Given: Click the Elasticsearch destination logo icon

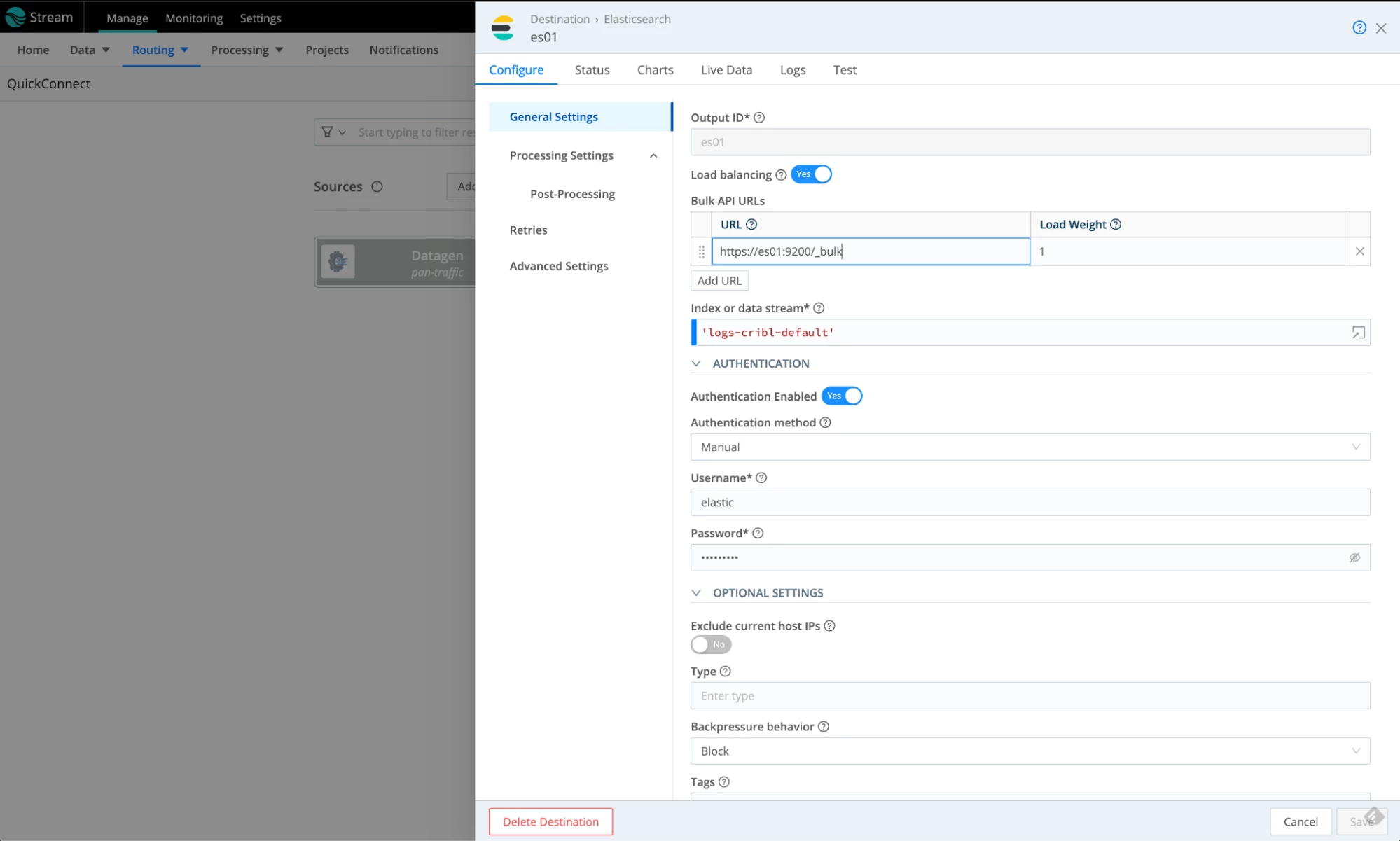Looking at the screenshot, I should click(x=502, y=28).
